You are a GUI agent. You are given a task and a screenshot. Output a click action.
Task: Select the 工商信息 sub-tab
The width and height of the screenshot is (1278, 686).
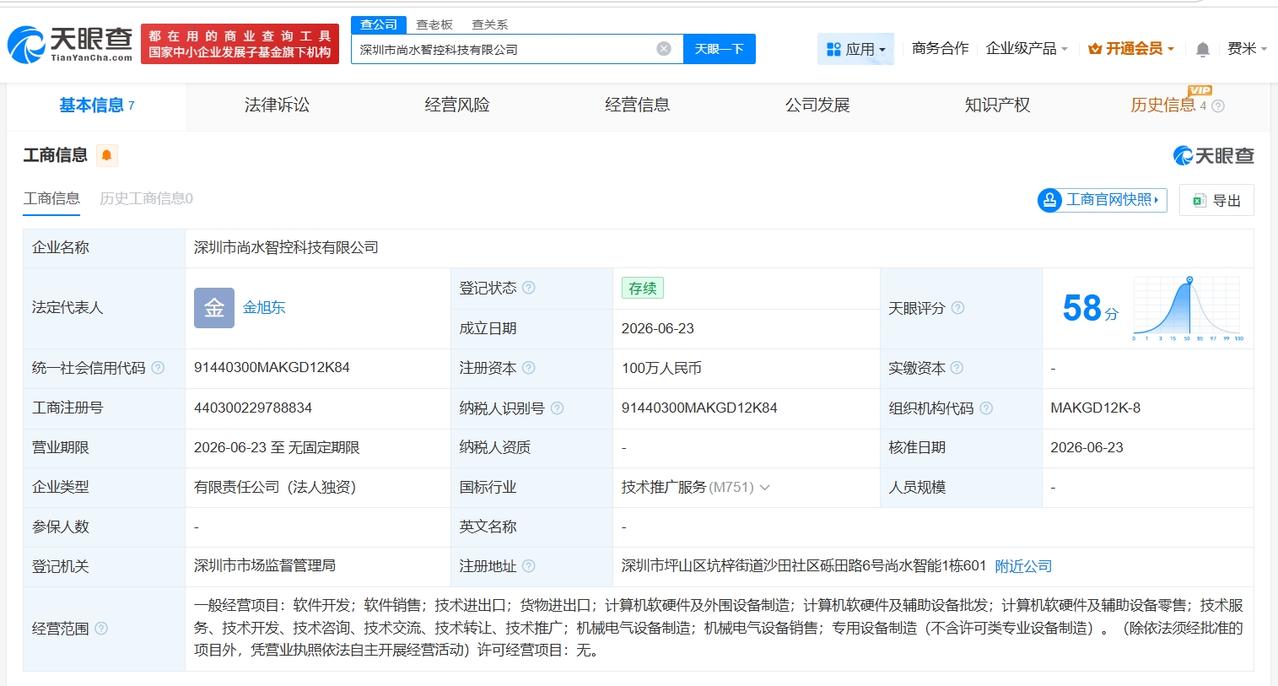point(52,198)
